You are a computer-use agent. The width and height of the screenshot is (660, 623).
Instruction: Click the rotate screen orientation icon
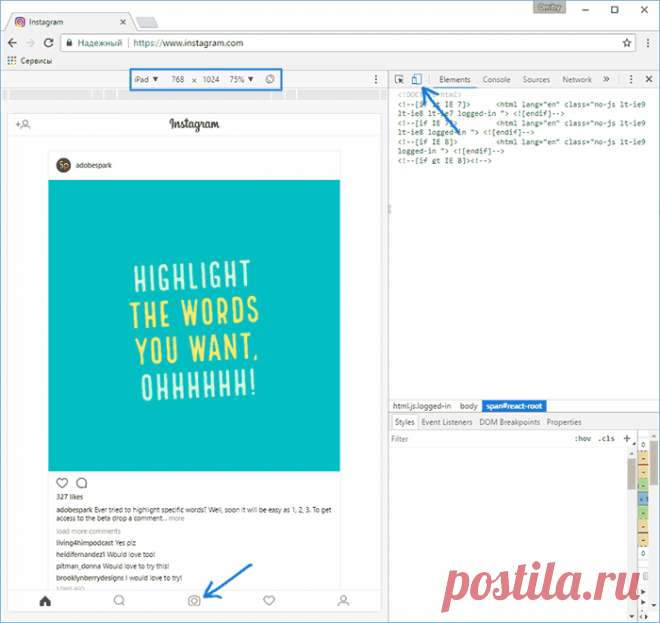click(271, 78)
